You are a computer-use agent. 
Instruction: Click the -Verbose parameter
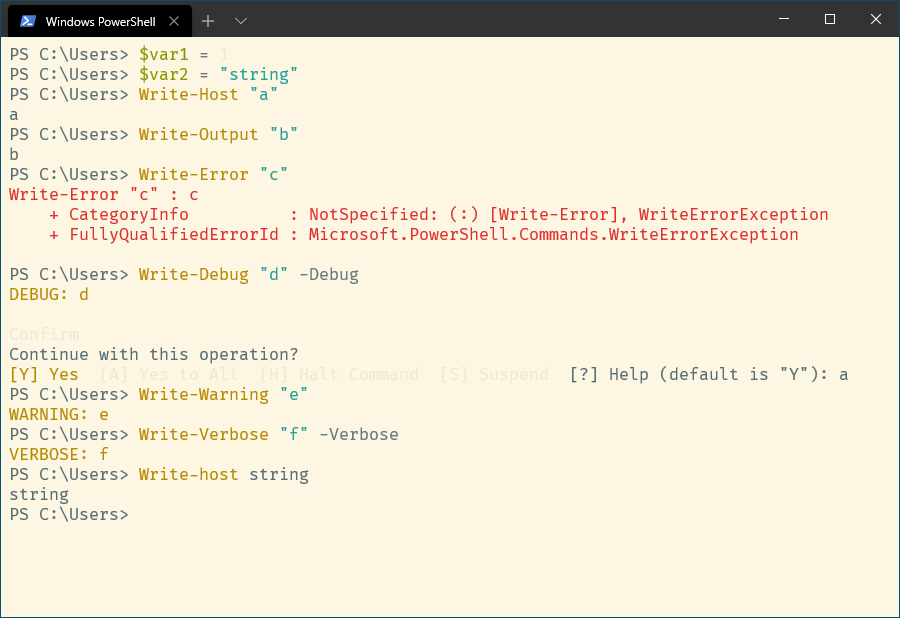(x=359, y=434)
